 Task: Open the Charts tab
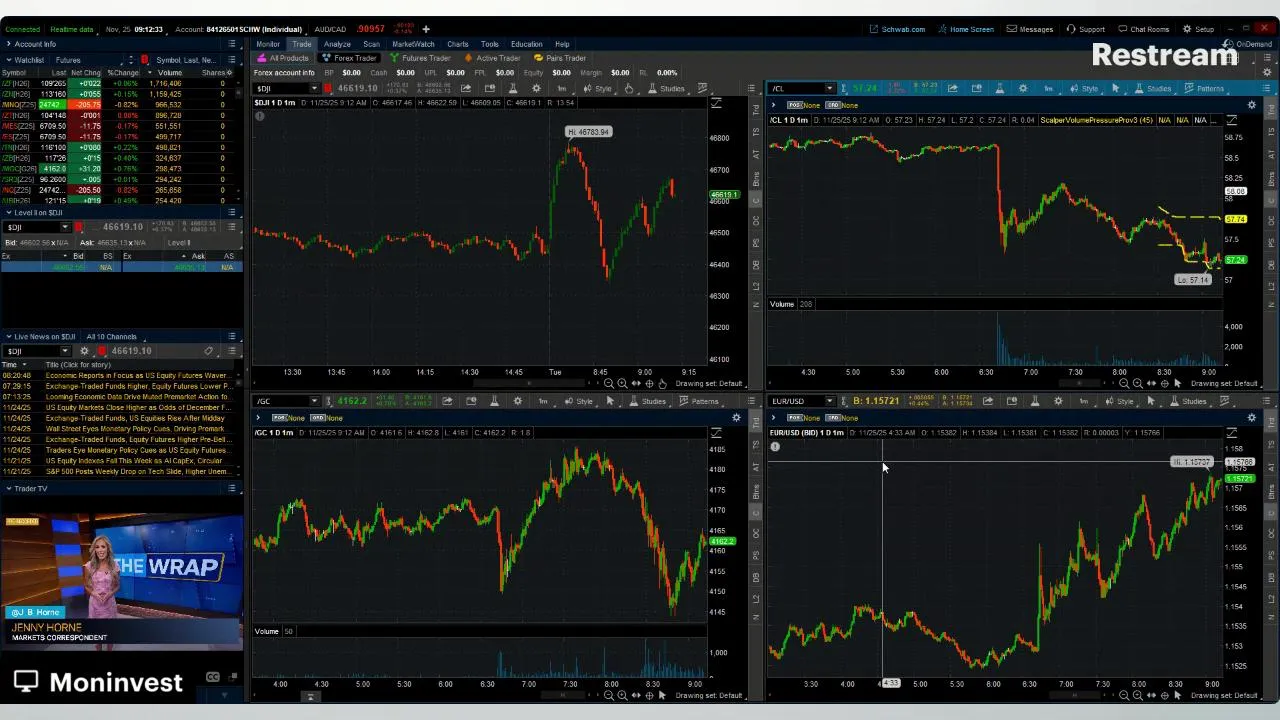(458, 44)
